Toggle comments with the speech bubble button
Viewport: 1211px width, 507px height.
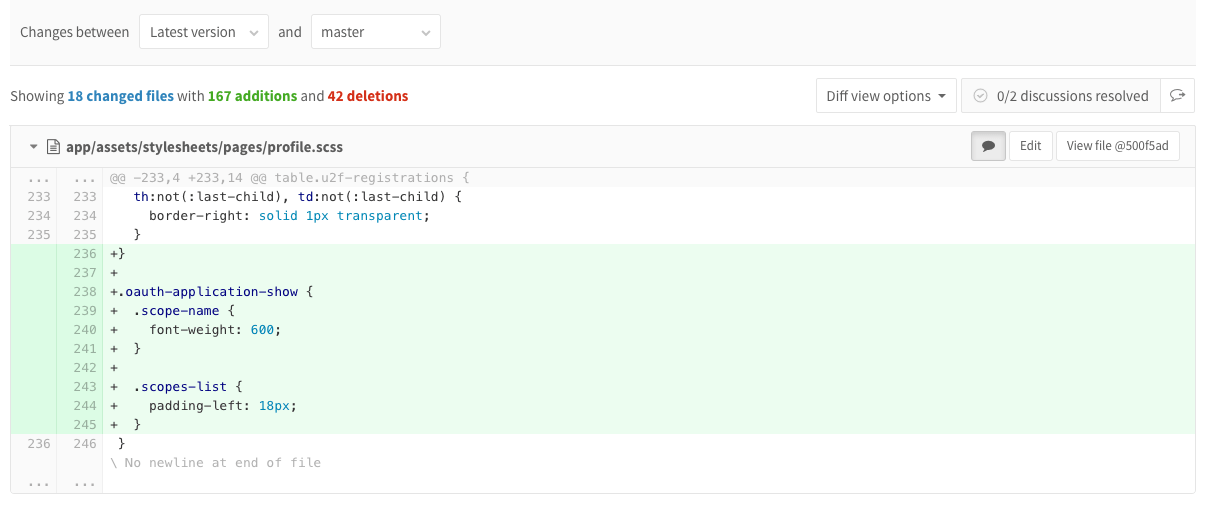coord(987,146)
